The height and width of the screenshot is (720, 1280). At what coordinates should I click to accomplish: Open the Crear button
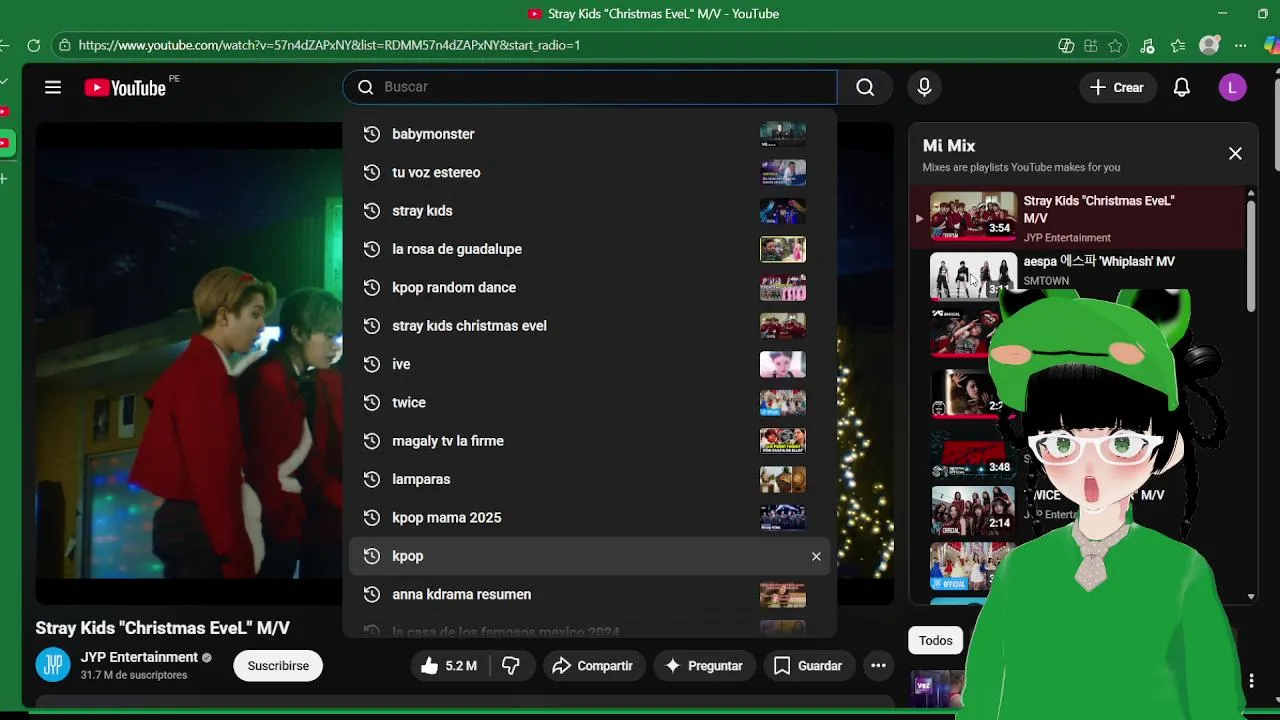click(x=1118, y=87)
